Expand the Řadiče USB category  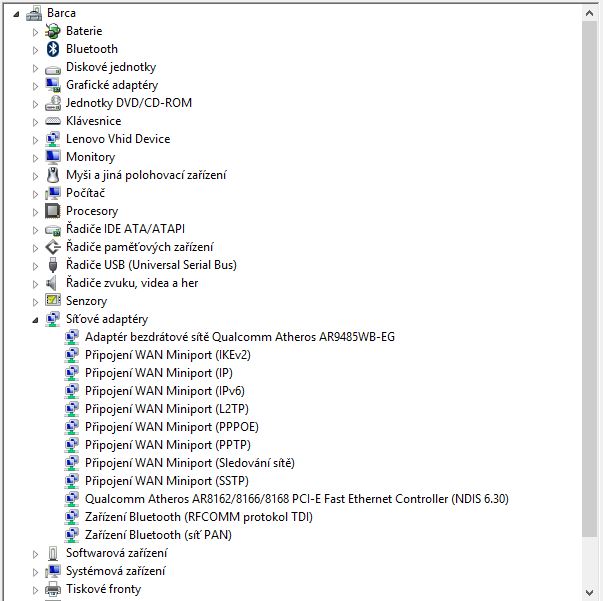coord(35,266)
